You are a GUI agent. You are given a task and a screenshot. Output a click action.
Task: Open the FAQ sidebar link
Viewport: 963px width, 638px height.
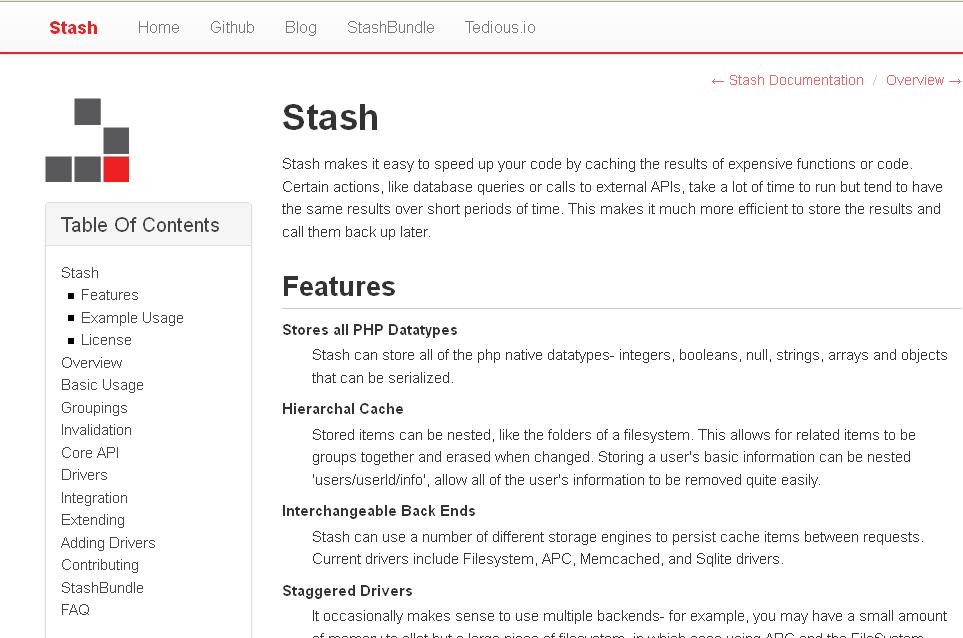[75, 610]
